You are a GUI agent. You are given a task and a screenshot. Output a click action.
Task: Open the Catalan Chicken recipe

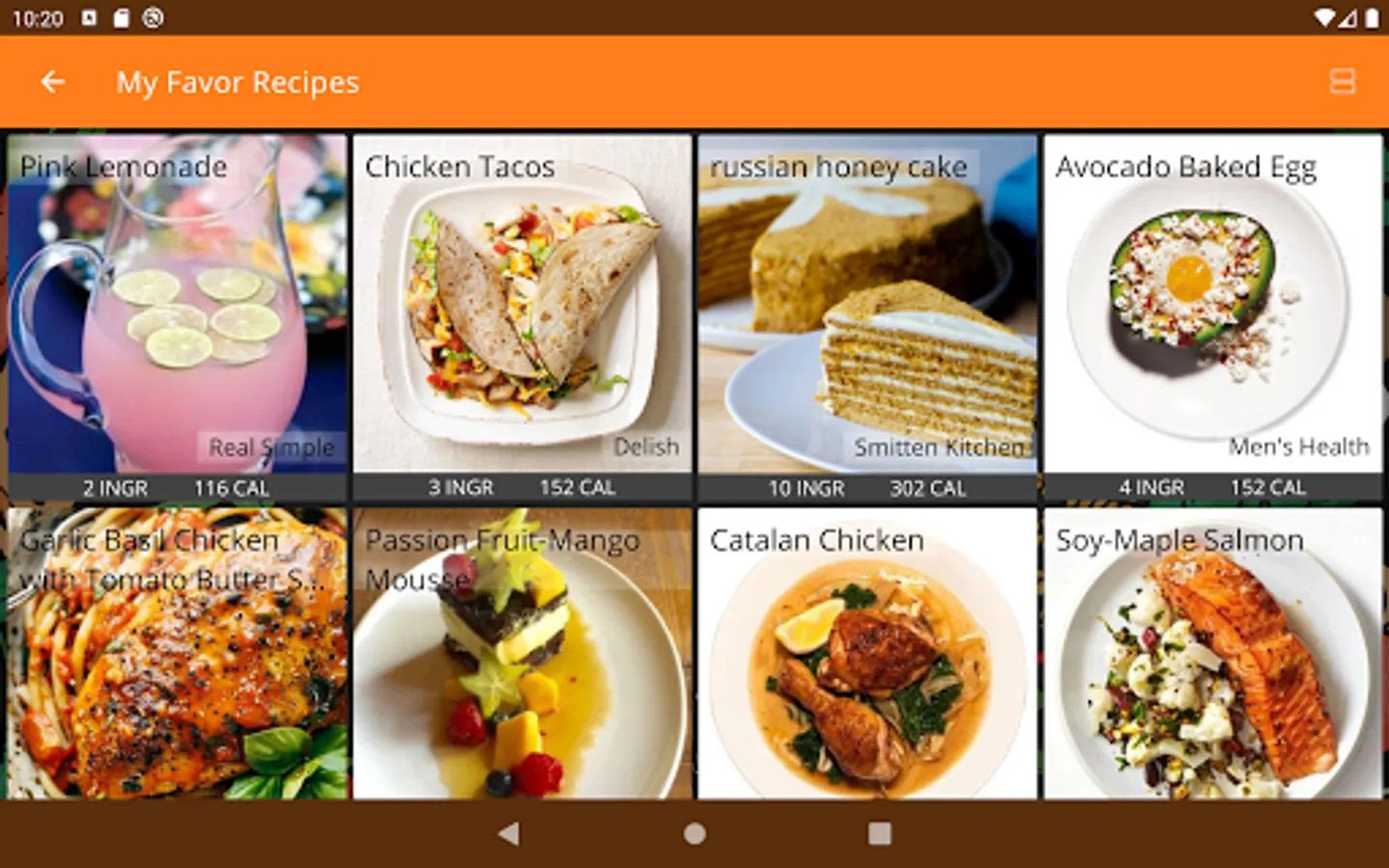[868, 654]
